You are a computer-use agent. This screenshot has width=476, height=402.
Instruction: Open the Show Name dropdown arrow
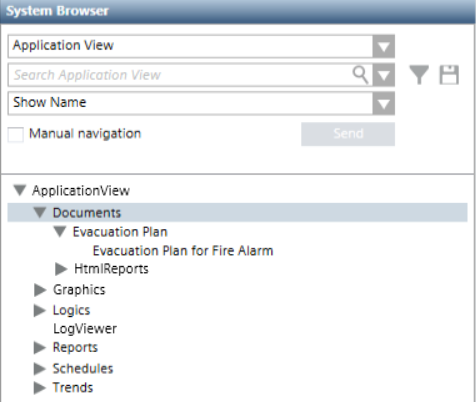click(x=384, y=104)
